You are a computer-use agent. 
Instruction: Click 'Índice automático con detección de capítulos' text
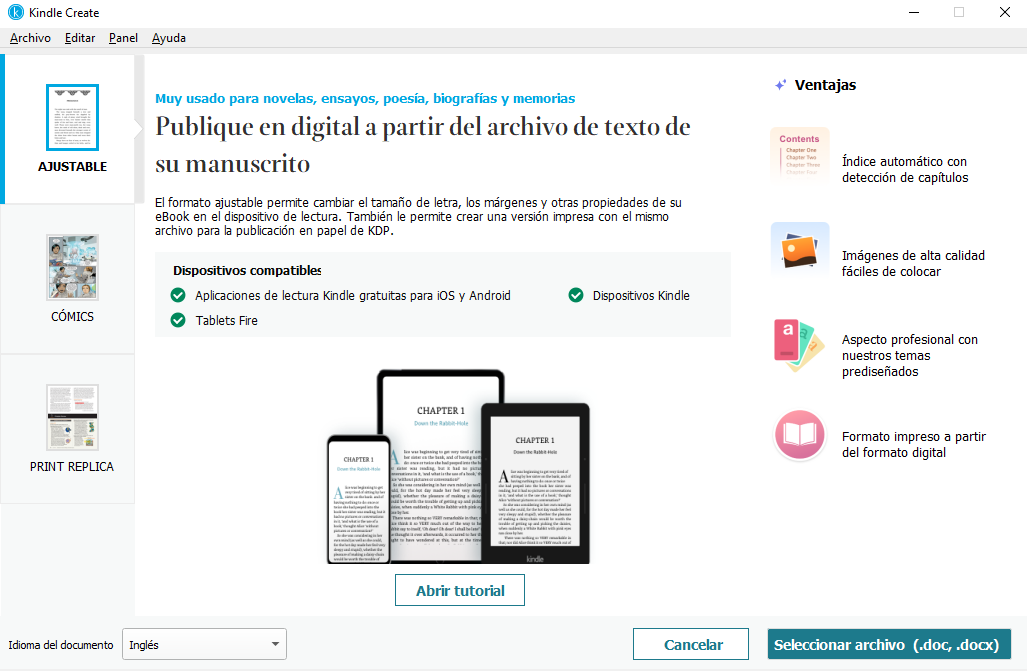coord(905,169)
